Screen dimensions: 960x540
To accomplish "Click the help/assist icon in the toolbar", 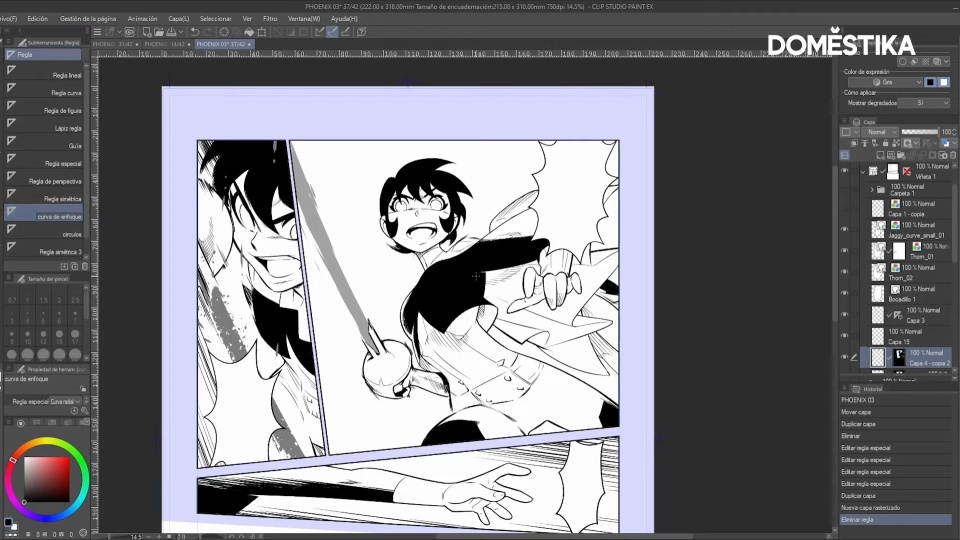I will tap(362, 32).
